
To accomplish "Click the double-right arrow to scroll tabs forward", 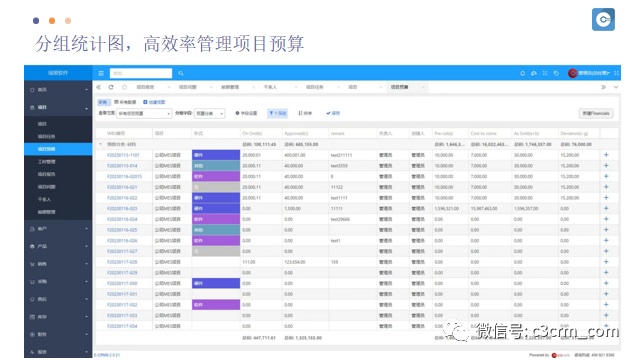I will pyautogui.click(x=603, y=87).
